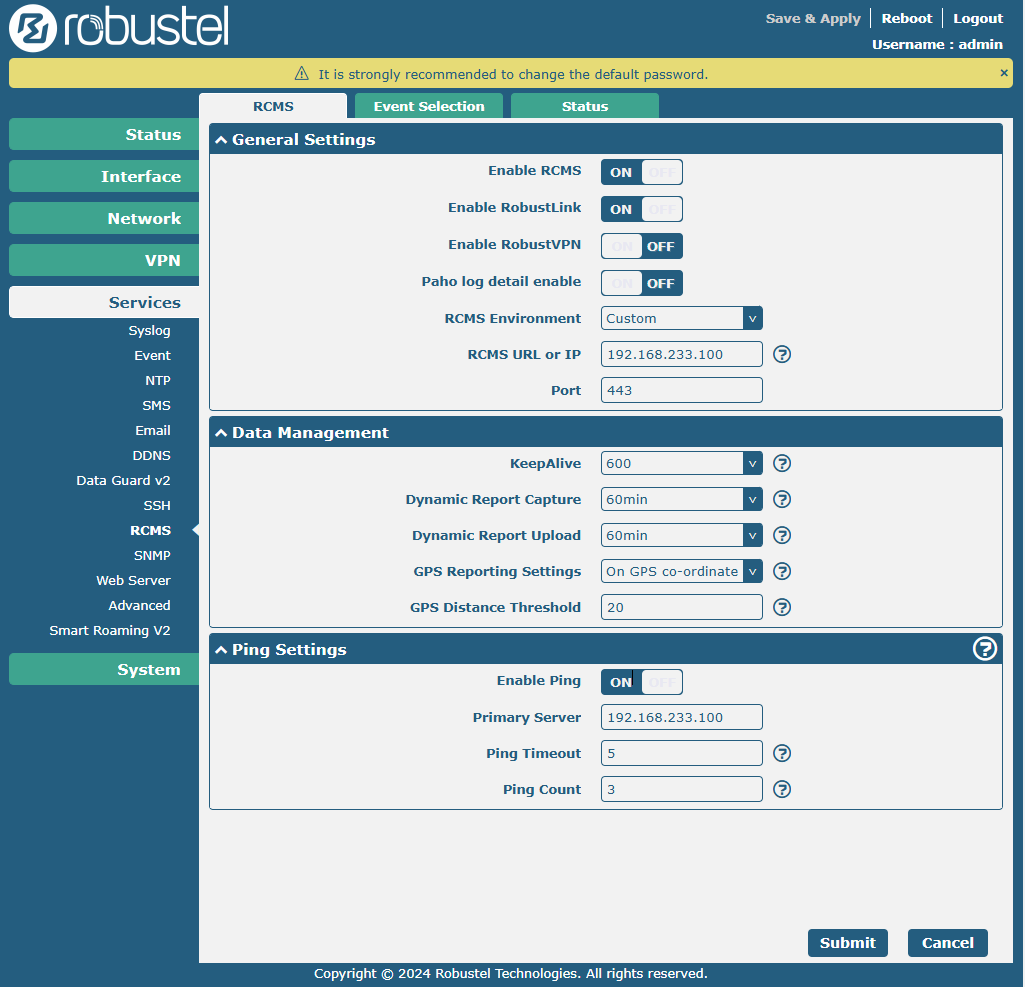Toggle the Enable RobustLink switch
1025x987 pixels.
click(x=642, y=209)
